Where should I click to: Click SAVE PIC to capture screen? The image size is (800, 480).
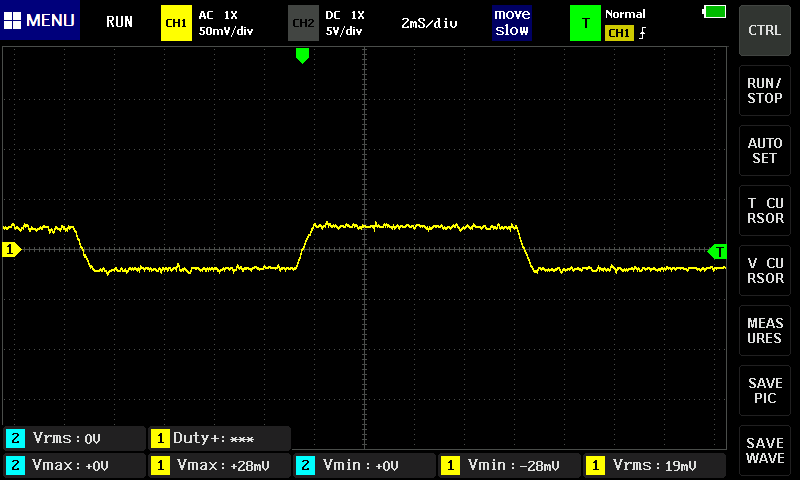(764, 391)
